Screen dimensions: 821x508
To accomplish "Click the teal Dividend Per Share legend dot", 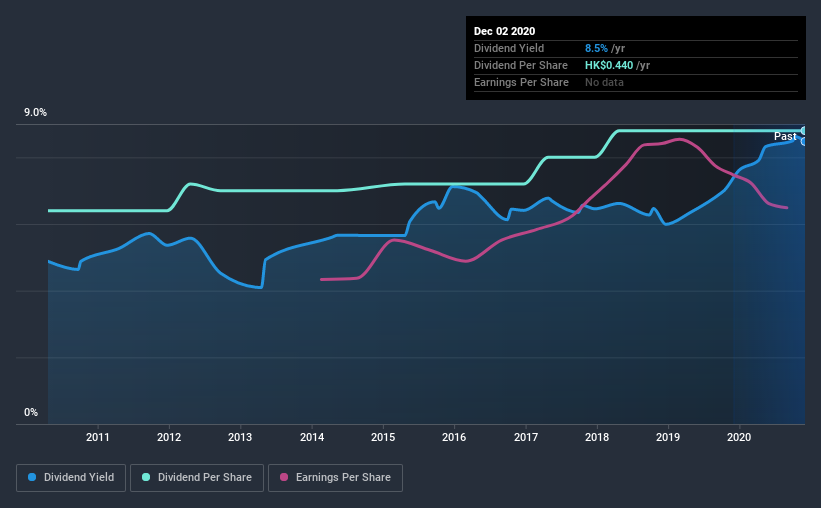I will click(146, 477).
